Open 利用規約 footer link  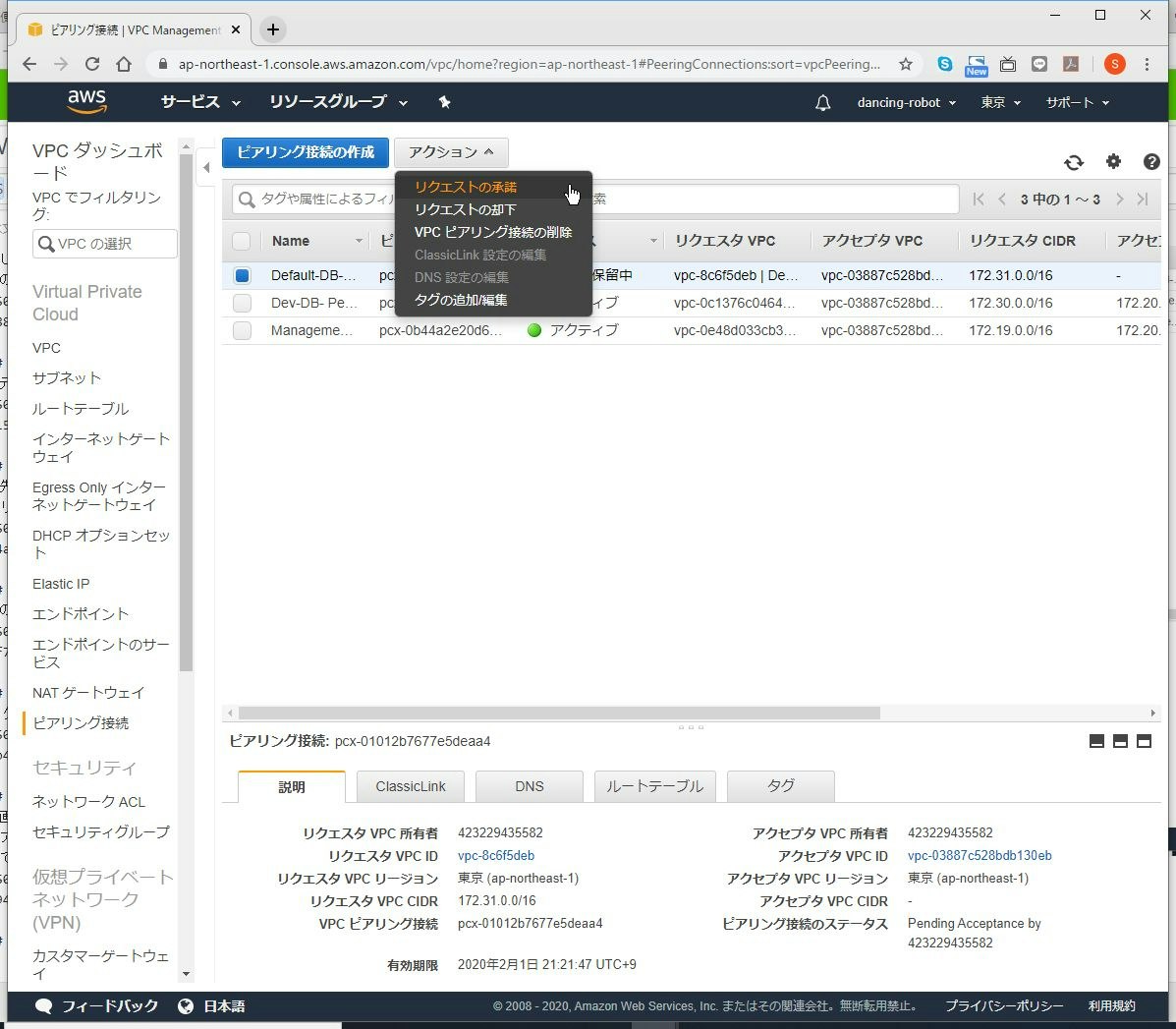[1111, 1006]
